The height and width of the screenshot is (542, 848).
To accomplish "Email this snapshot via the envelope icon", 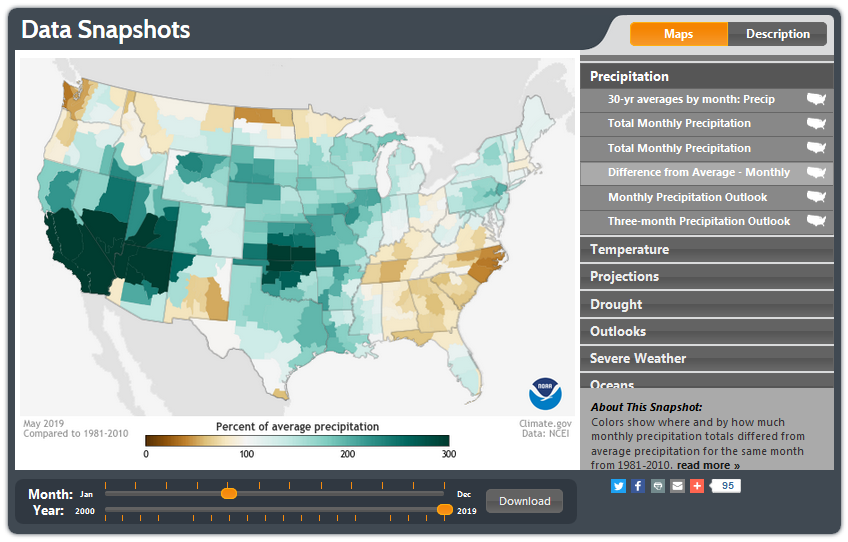I will point(677,486).
